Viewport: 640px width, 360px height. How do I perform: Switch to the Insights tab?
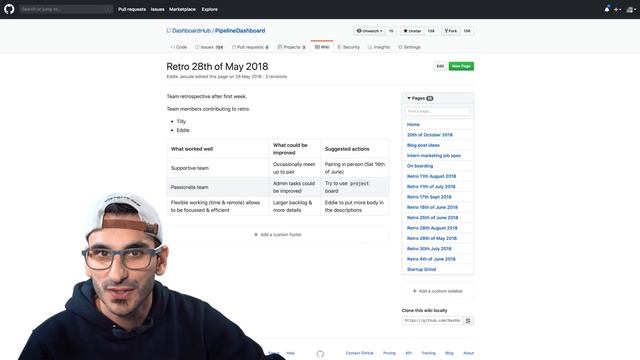[379, 47]
